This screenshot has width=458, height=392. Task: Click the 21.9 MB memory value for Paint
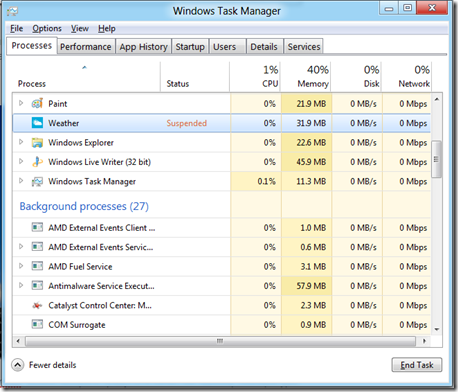pos(311,104)
